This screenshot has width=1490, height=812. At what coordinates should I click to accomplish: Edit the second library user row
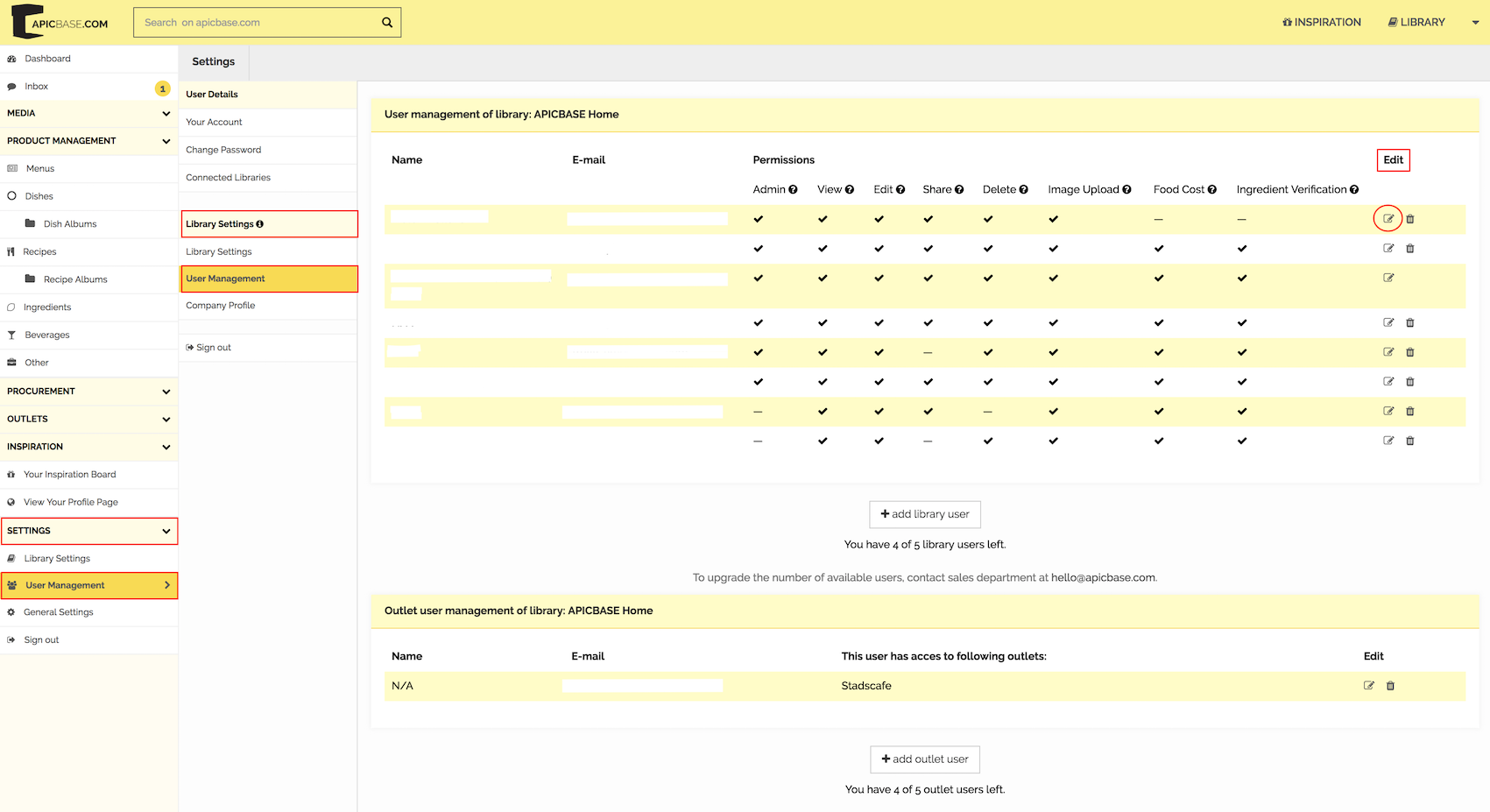click(x=1388, y=249)
